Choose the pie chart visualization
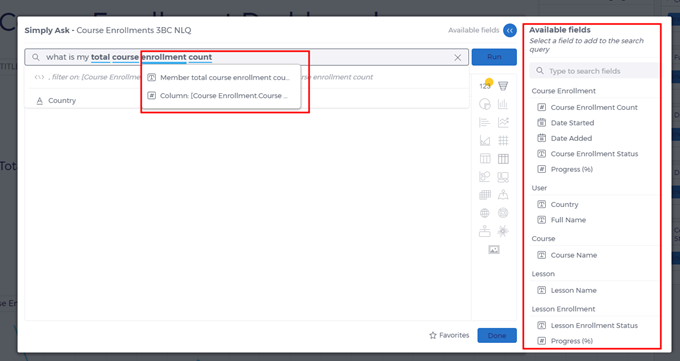The image size is (680, 361). point(484,104)
